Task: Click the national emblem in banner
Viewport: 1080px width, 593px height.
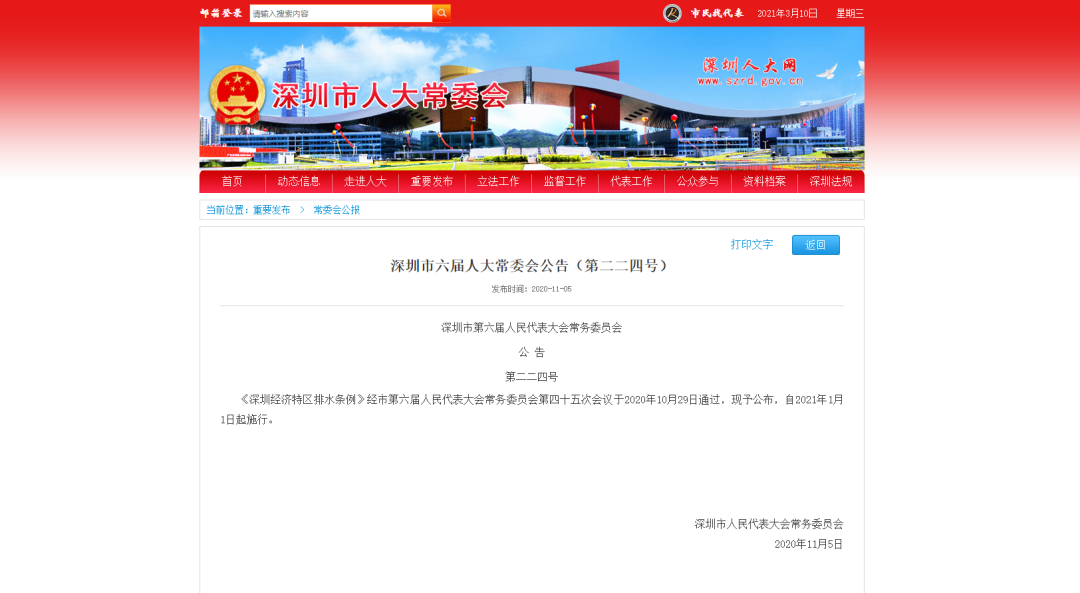Action: (238, 96)
